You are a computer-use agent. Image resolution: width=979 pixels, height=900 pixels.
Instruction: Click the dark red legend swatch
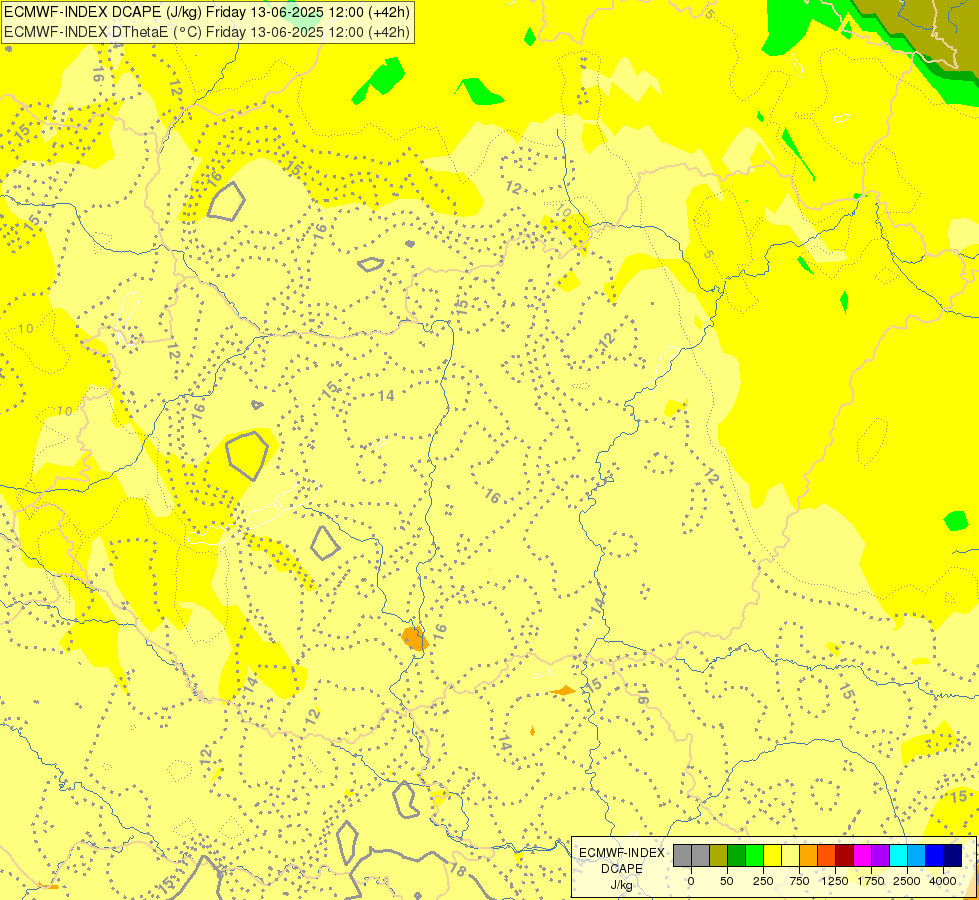pos(845,855)
